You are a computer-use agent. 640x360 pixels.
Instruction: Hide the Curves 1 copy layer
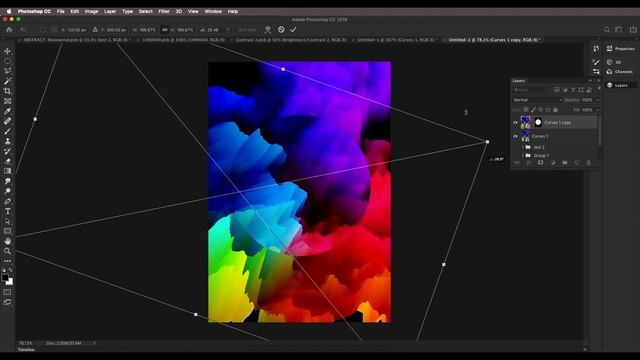pyautogui.click(x=515, y=122)
